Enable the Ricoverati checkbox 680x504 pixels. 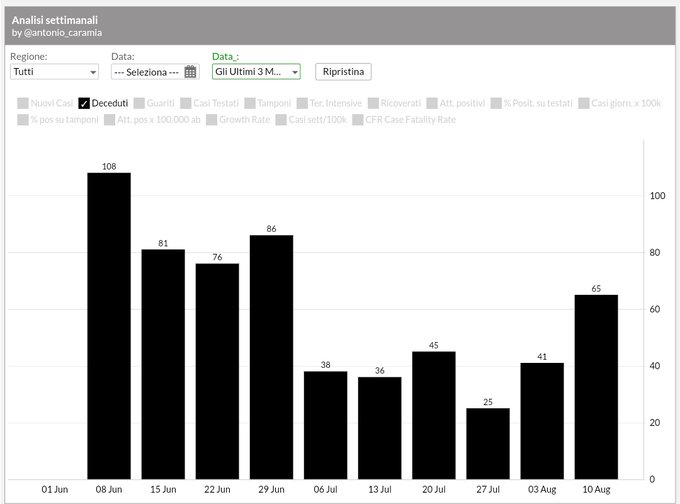pos(373,103)
